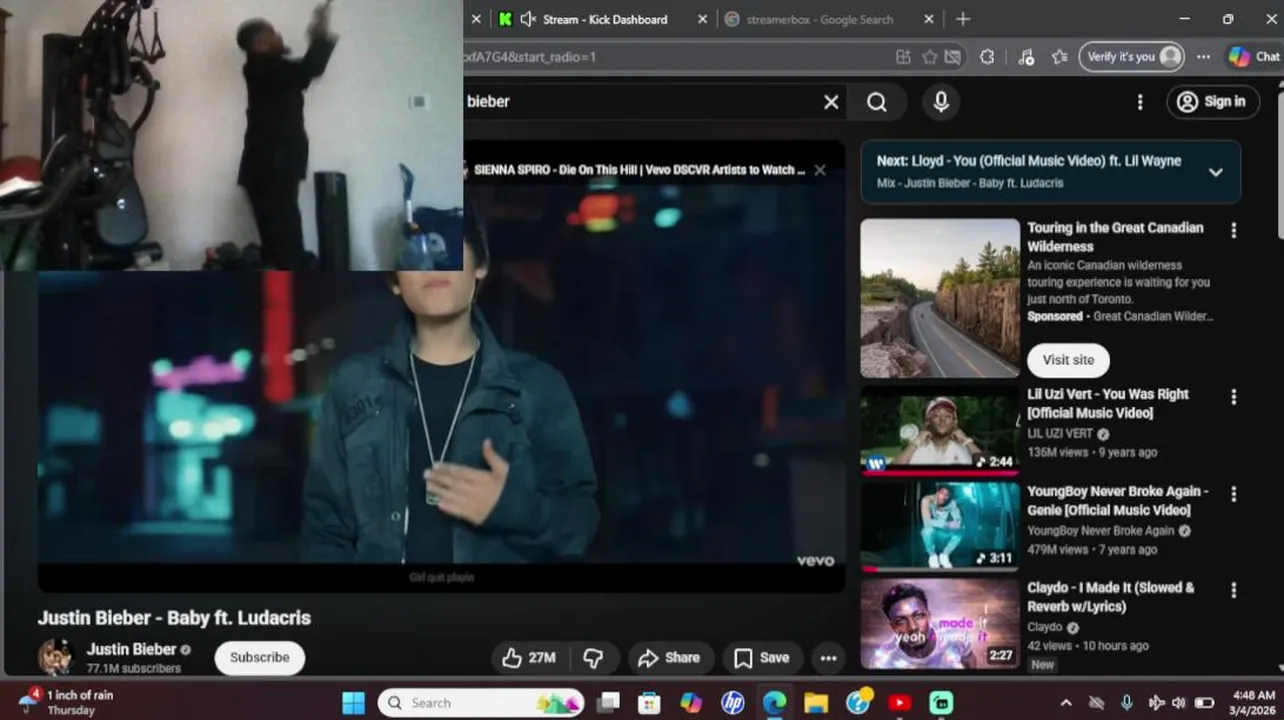This screenshot has height=720, width=1284.
Task: Open Justin Bieber channel name link
Action: click(x=131, y=649)
